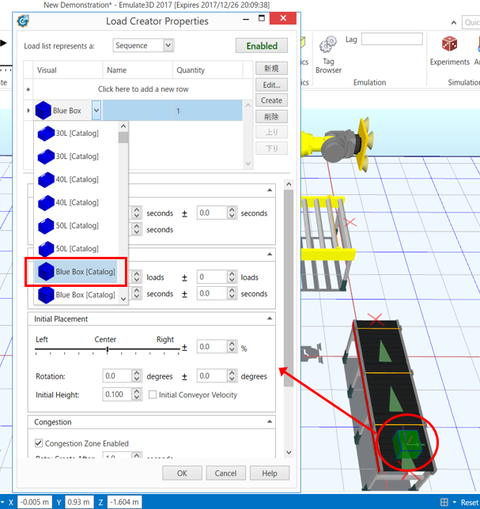Click the Z coordinate field
Screen dimensions: 480x509
[x=125, y=502]
